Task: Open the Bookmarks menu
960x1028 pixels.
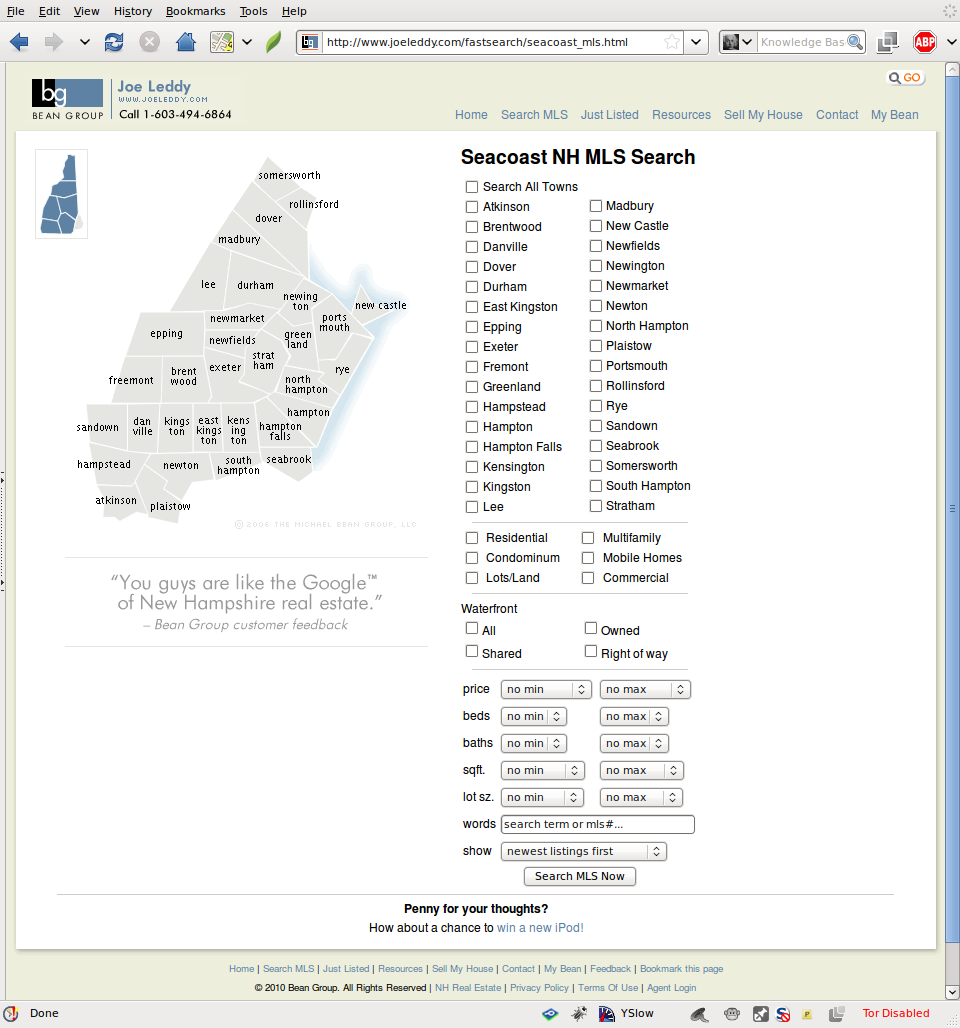Action: [x=195, y=11]
